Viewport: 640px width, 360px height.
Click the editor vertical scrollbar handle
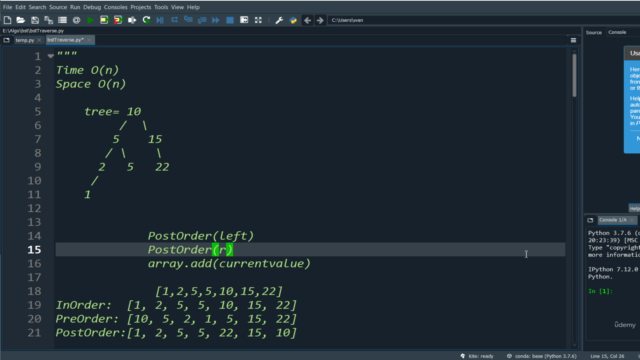coord(574,76)
